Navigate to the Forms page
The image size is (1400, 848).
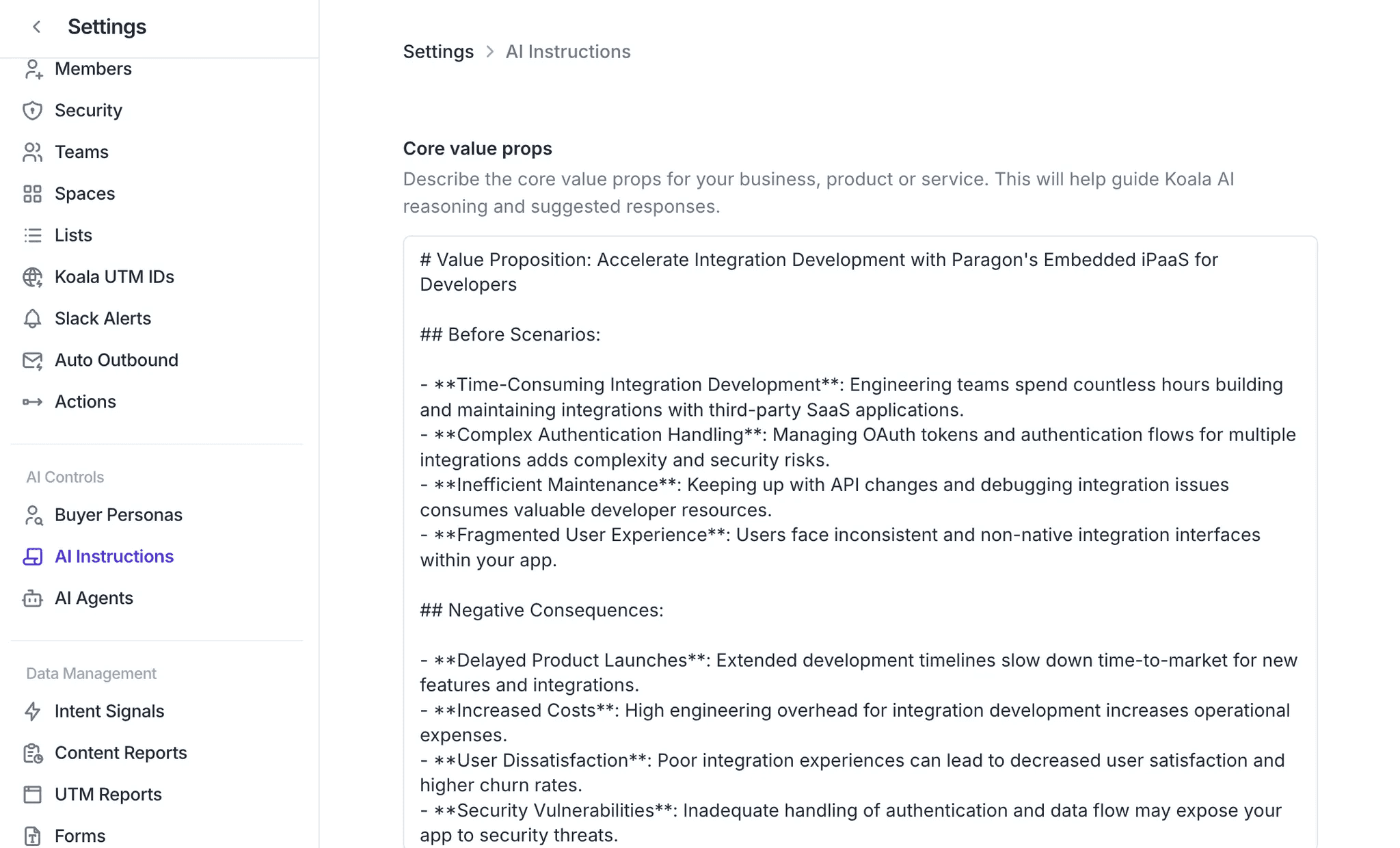tap(80, 836)
